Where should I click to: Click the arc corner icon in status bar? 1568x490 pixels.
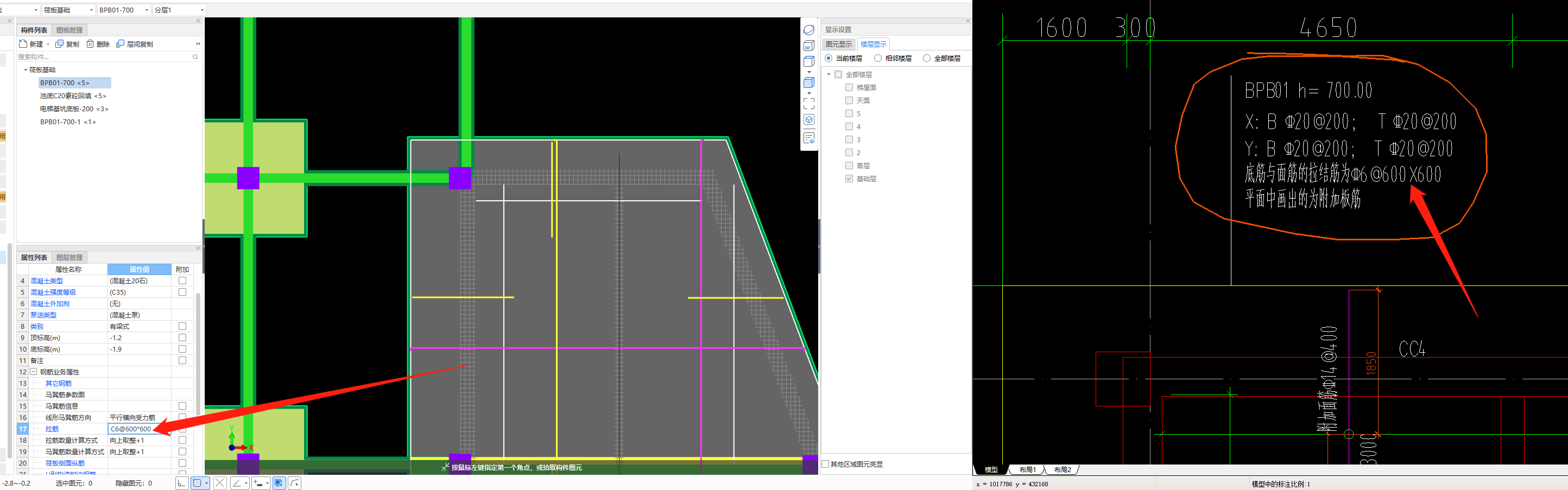click(x=295, y=483)
